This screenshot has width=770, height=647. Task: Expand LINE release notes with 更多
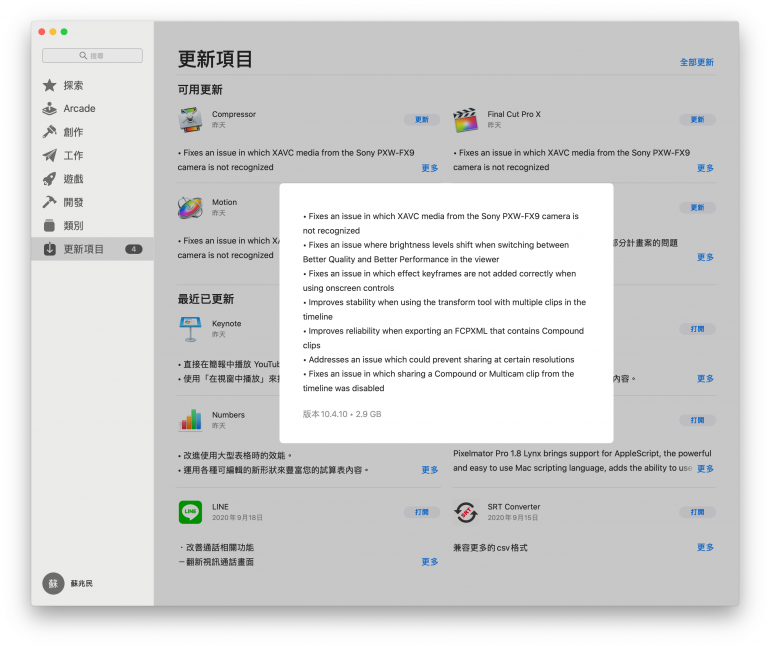(x=430, y=562)
